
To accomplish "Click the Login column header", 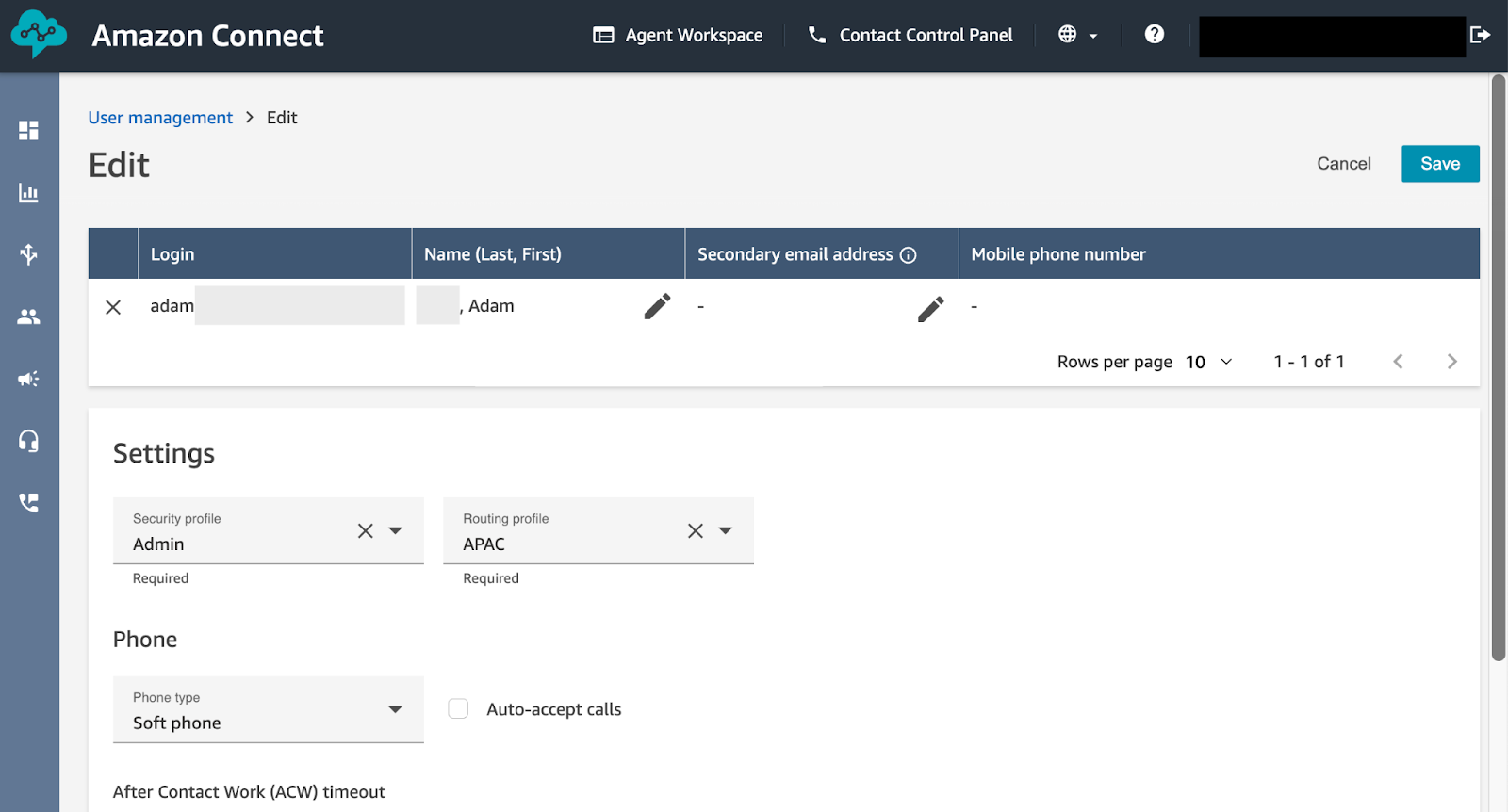I will [275, 253].
